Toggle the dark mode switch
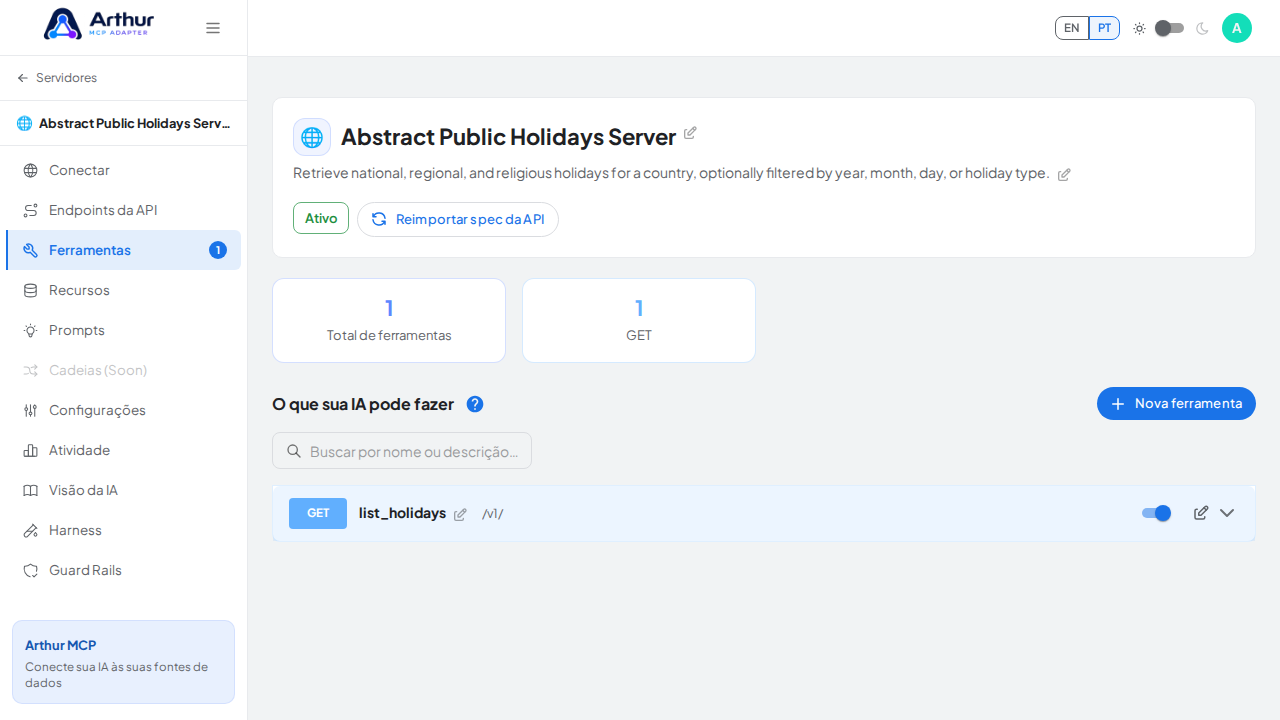Image resolution: width=1280 pixels, height=720 pixels. 1169,28
